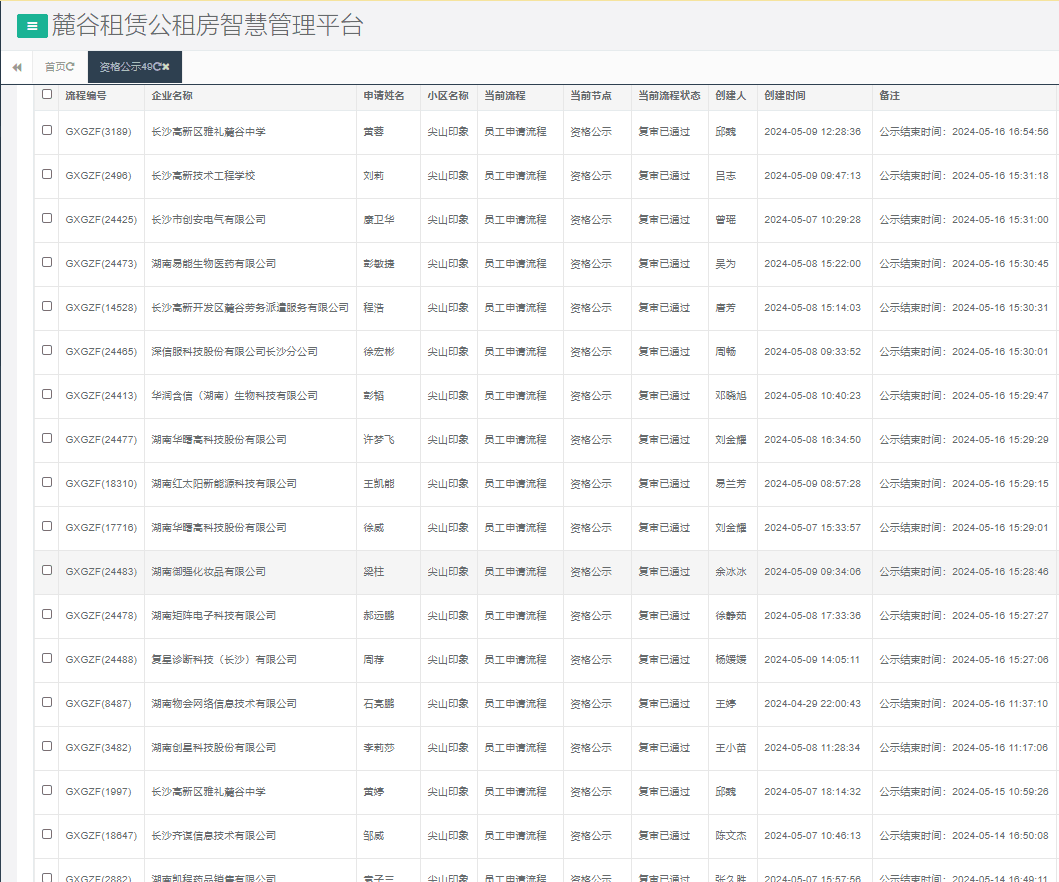
Task: Click the 备注 column header
Action: 889,96
